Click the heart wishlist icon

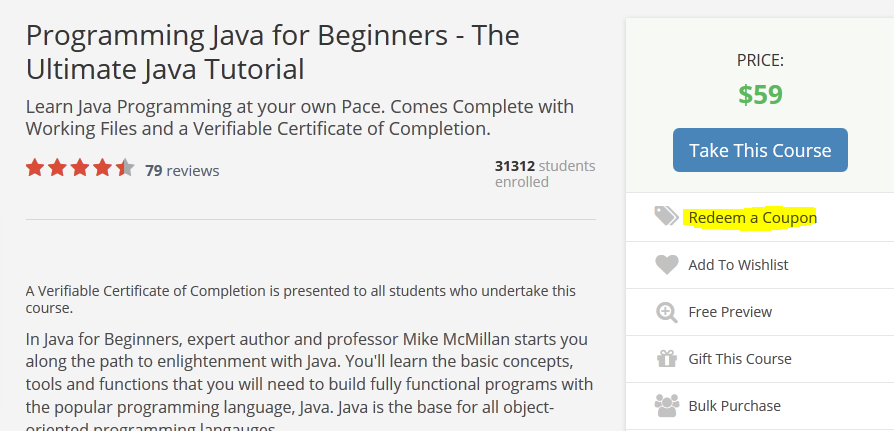(x=667, y=265)
